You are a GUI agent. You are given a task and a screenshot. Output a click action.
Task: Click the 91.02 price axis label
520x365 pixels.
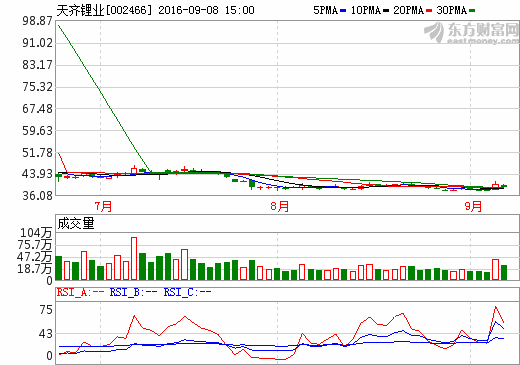click(37, 43)
